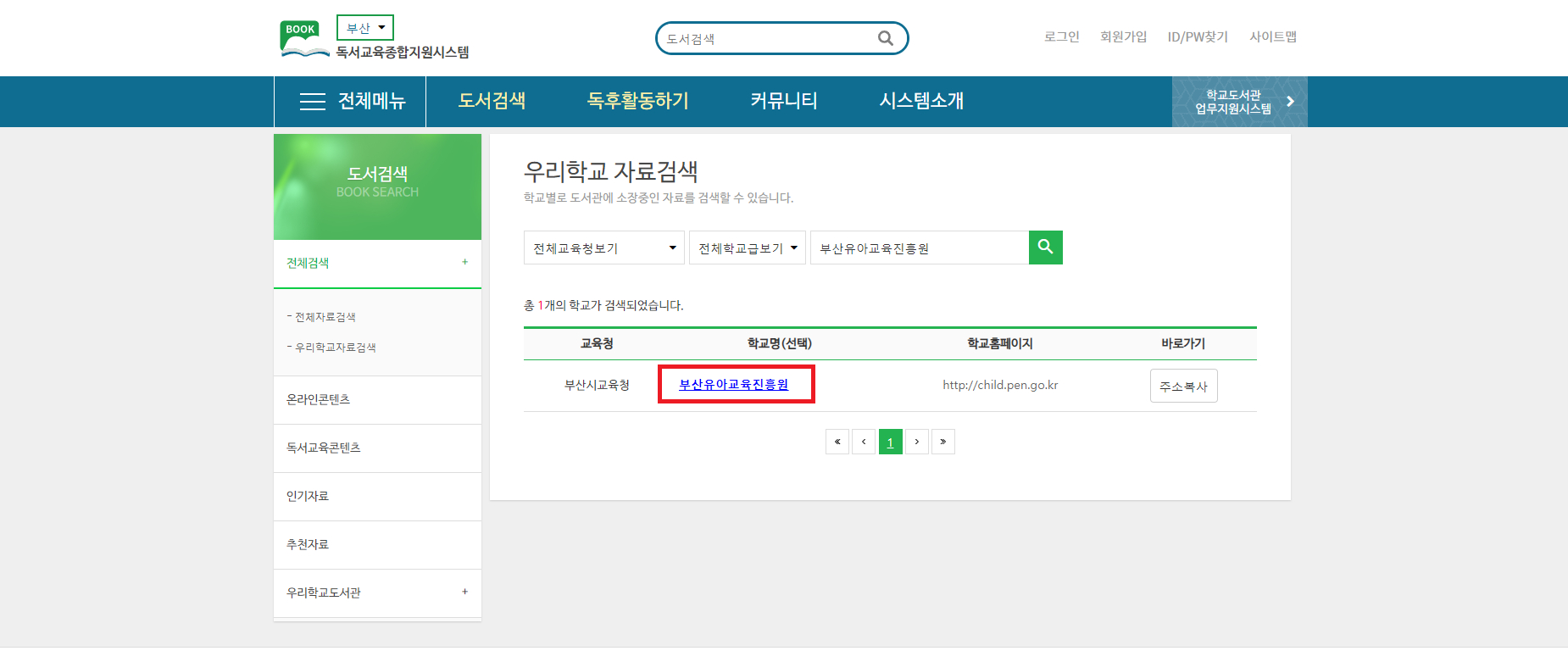
Task: Click the 사이트맵 link
Action: point(1273,36)
